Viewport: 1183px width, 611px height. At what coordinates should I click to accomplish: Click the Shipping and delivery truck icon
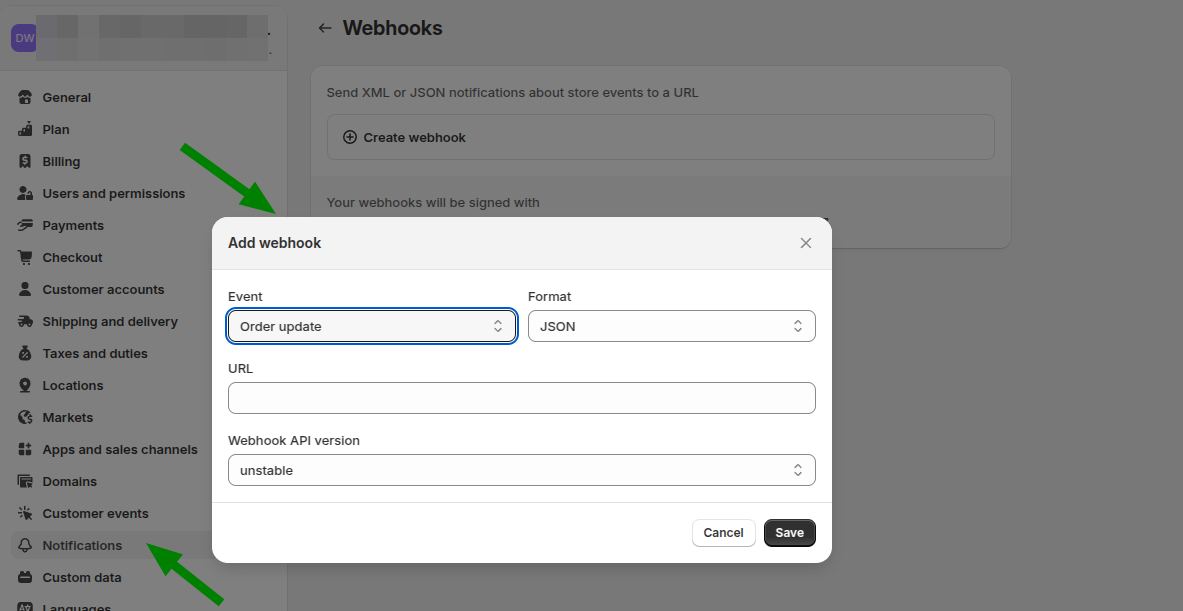pyautogui.click(x=25, y=322)
